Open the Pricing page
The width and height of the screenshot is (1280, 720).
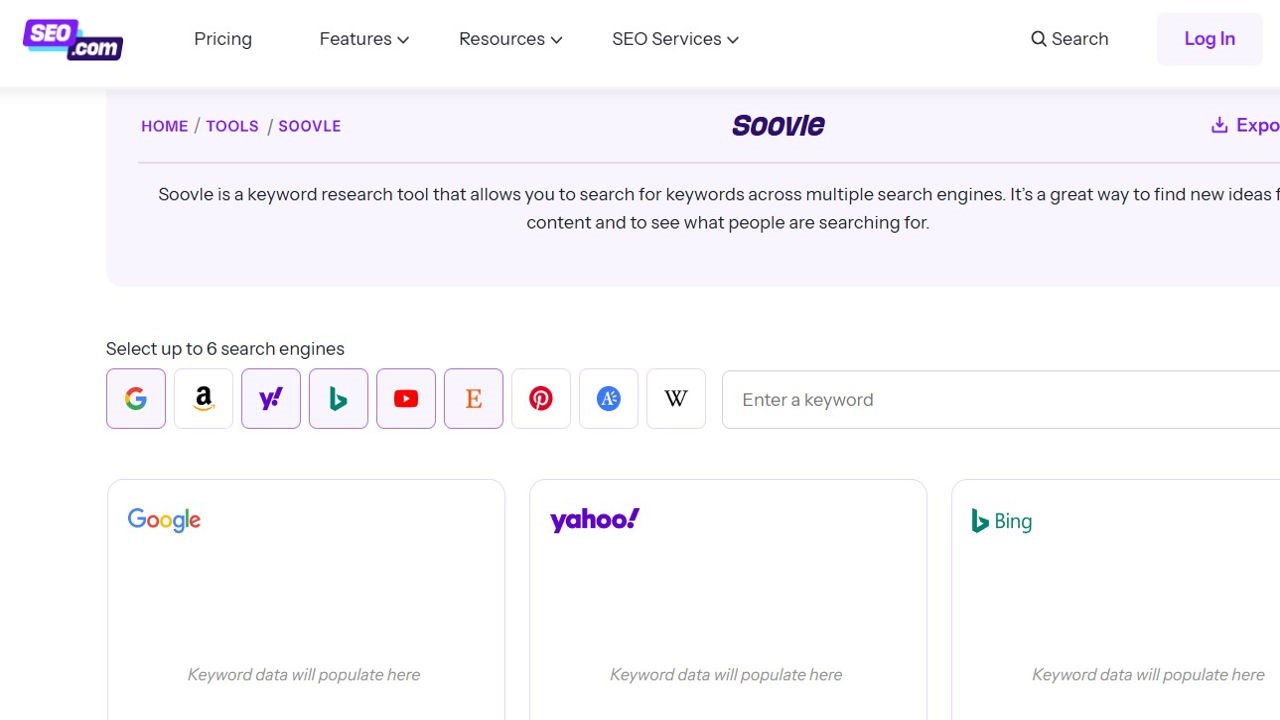pos(223,39)
